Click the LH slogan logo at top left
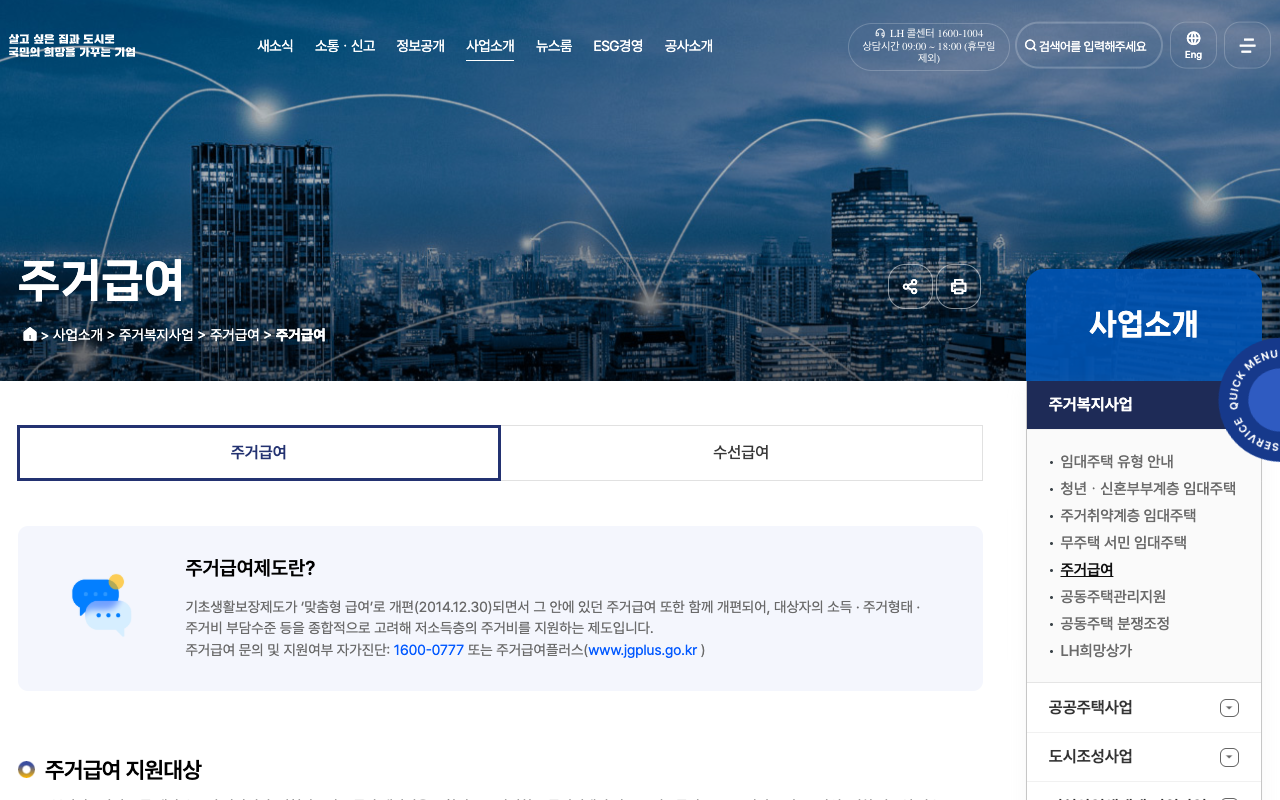This screenshot has width=1280, height=800. click(x=72, y=46)
